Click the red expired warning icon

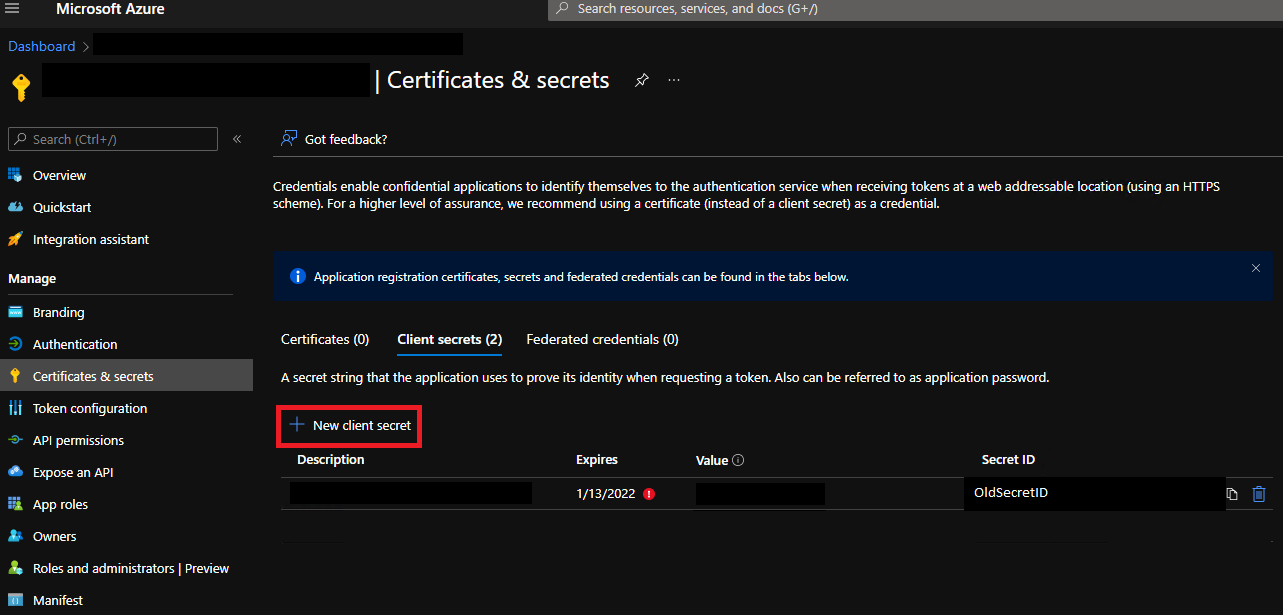click(x=650, y=493)
